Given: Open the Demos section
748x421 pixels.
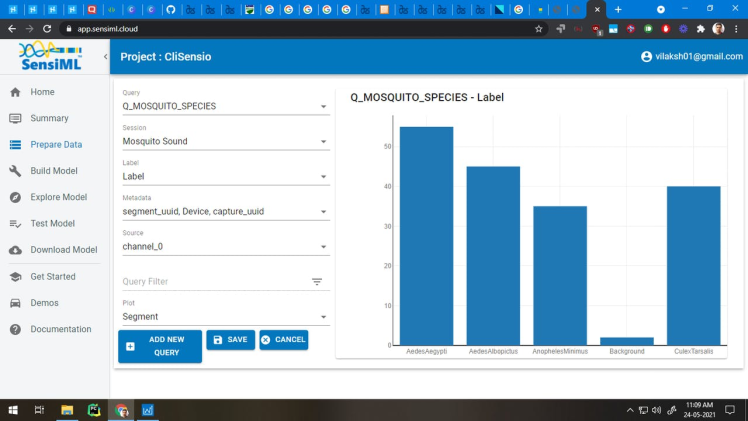Looking at the screenshot, I should tap(44, 303).
